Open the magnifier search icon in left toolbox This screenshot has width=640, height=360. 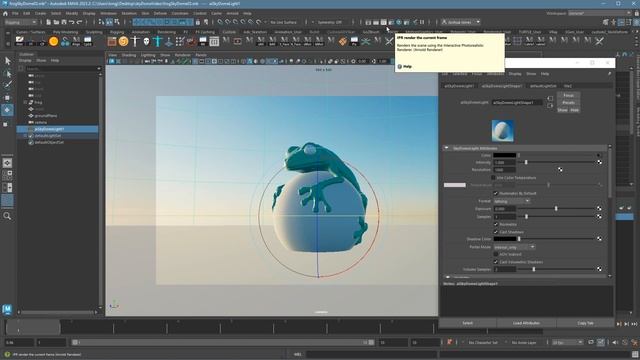7,216
